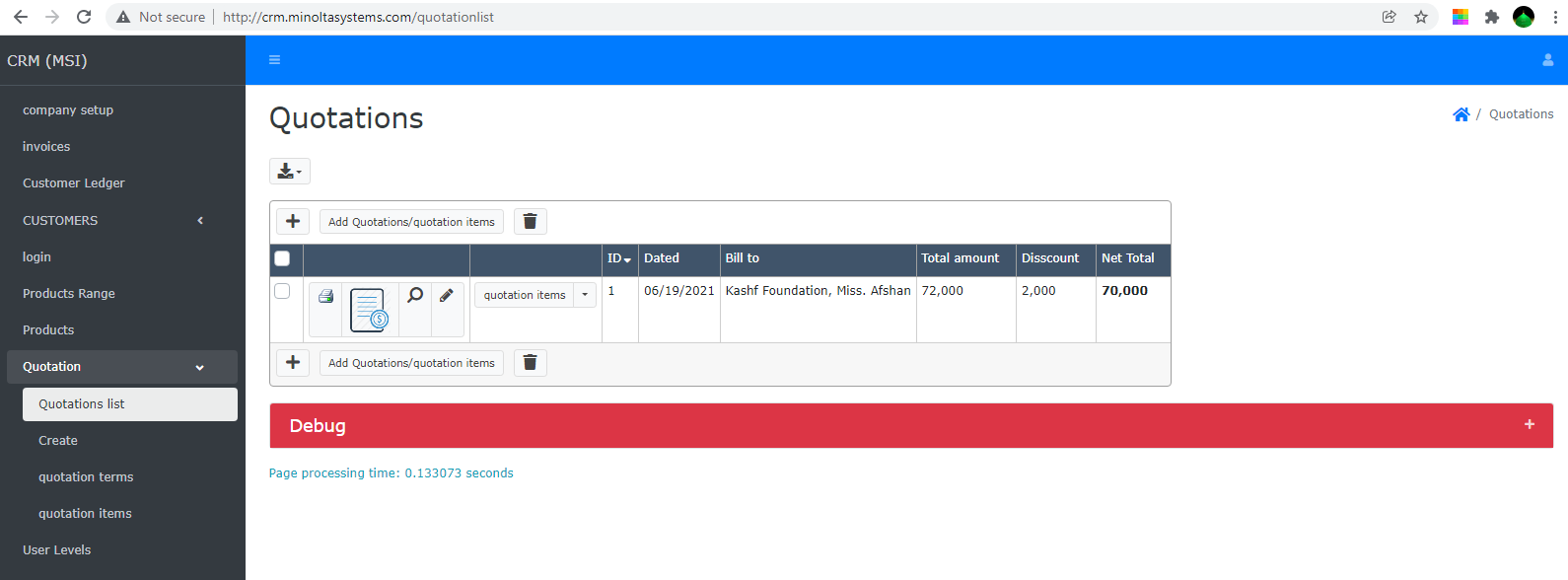Click the top plus add record icon
Viewport: 1568px width, 580px height.
click(x=293, y=221)
